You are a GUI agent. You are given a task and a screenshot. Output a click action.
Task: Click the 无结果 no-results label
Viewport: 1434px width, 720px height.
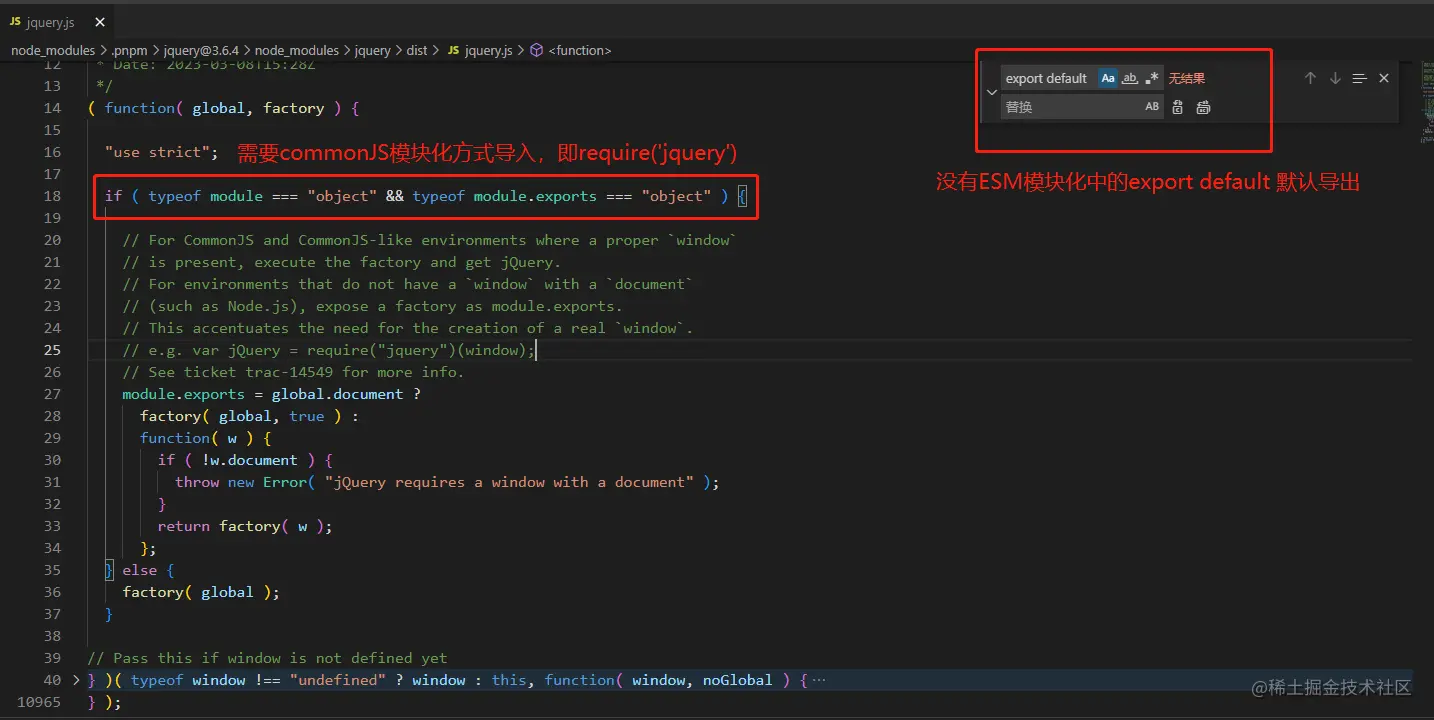pos(1187,78)
